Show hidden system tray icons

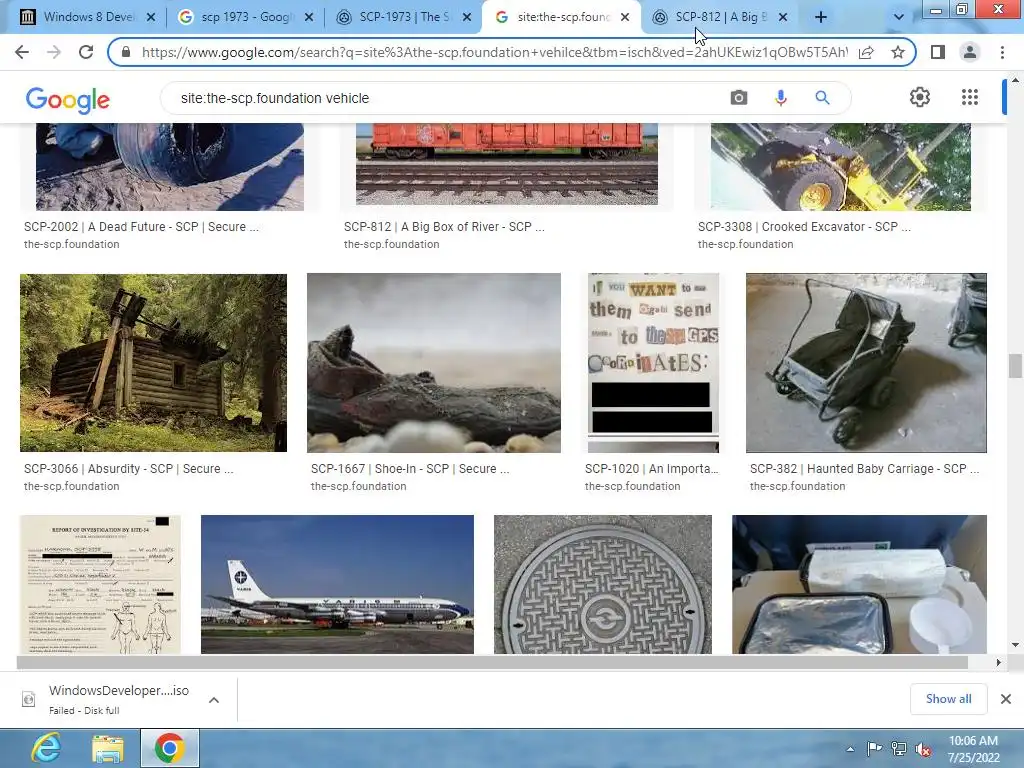pyautogui.click(x=850, y=749)
